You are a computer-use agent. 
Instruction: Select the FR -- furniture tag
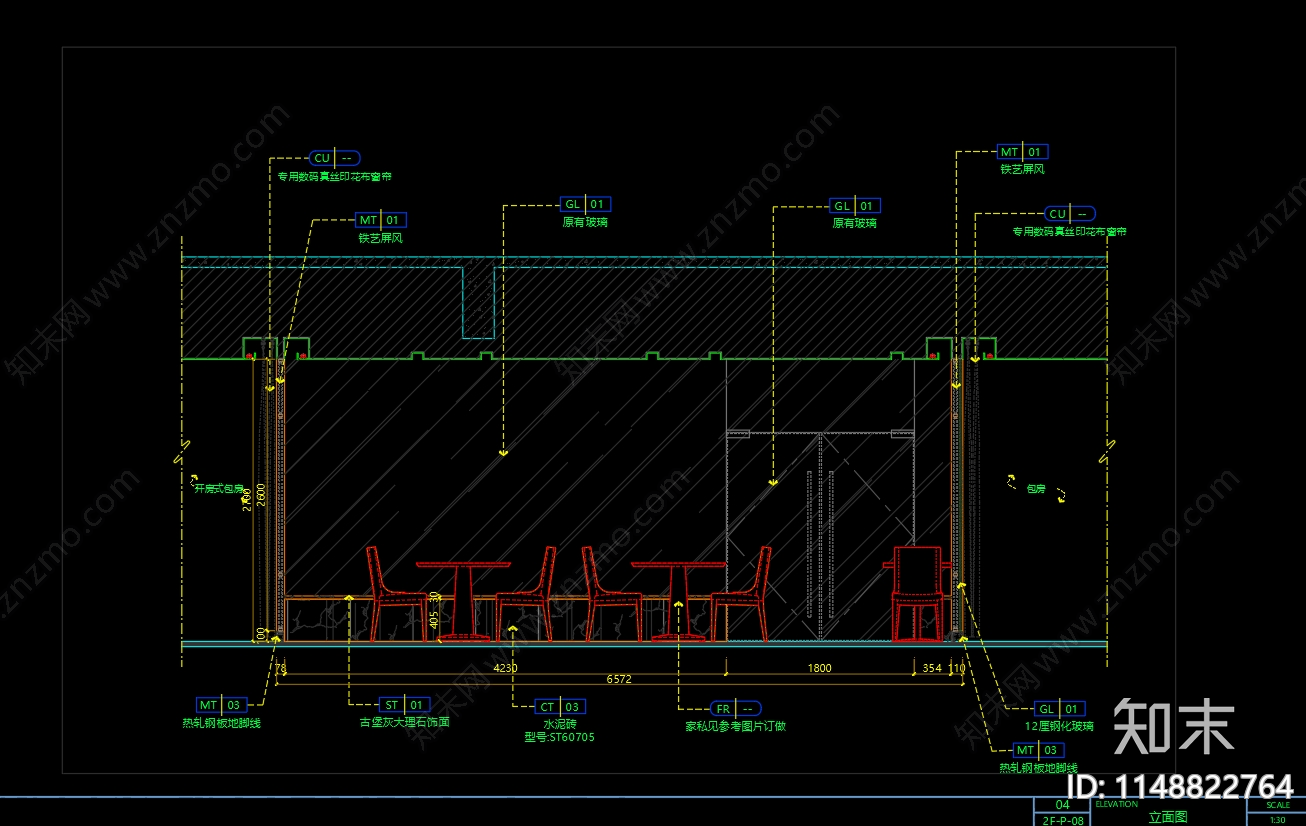[736, 708]
